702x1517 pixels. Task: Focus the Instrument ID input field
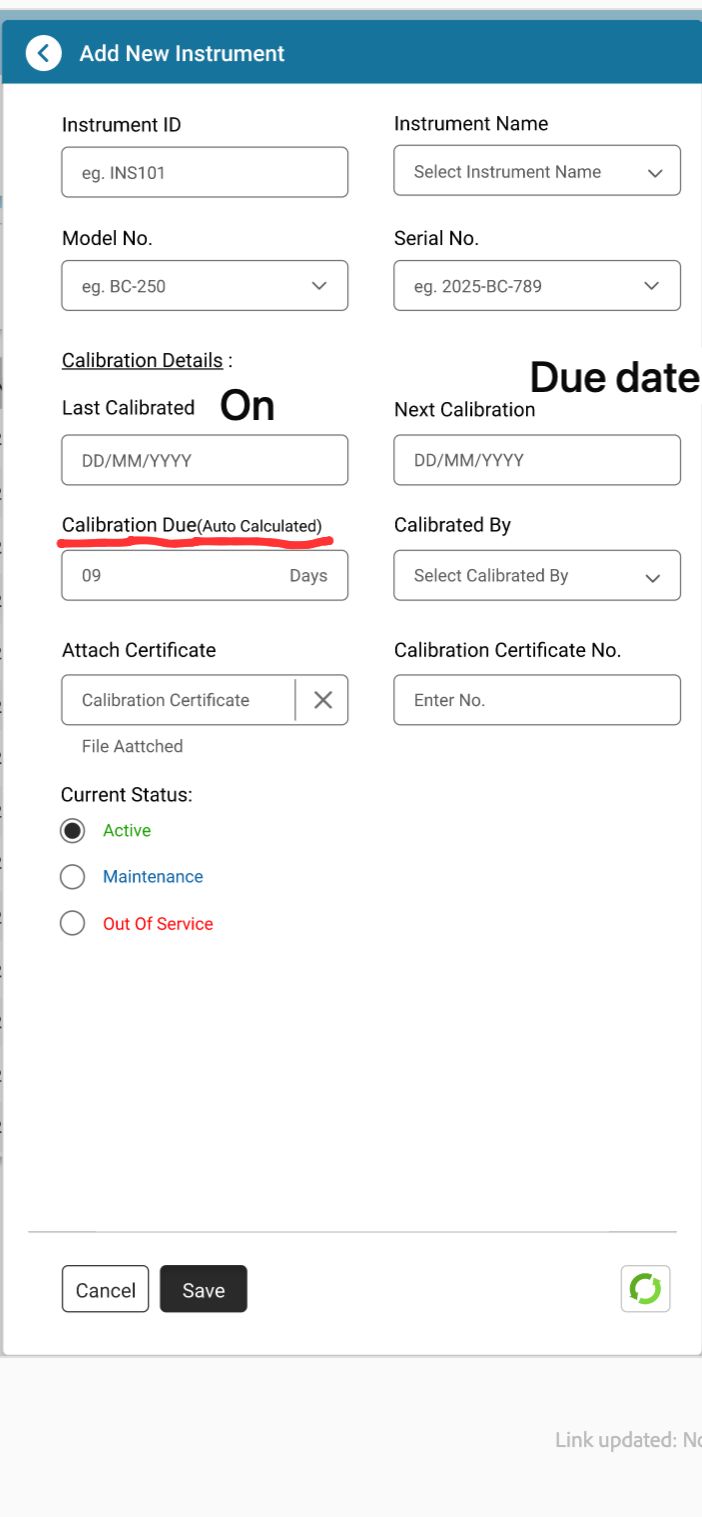click(204, 173)
